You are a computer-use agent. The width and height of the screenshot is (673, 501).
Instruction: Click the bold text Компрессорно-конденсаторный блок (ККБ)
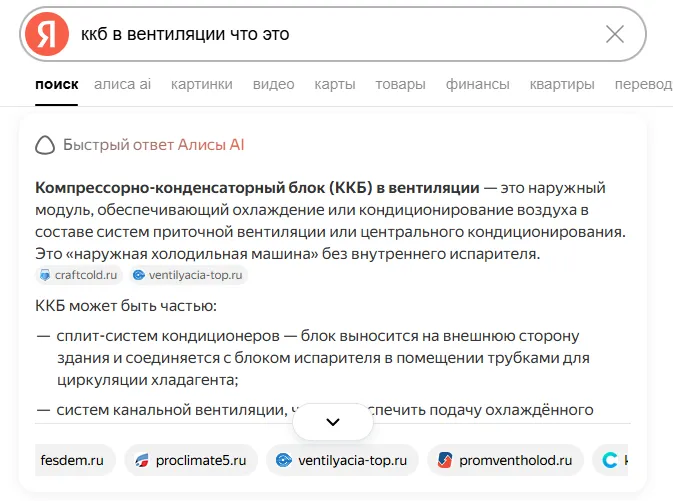[x=204, y=188]
